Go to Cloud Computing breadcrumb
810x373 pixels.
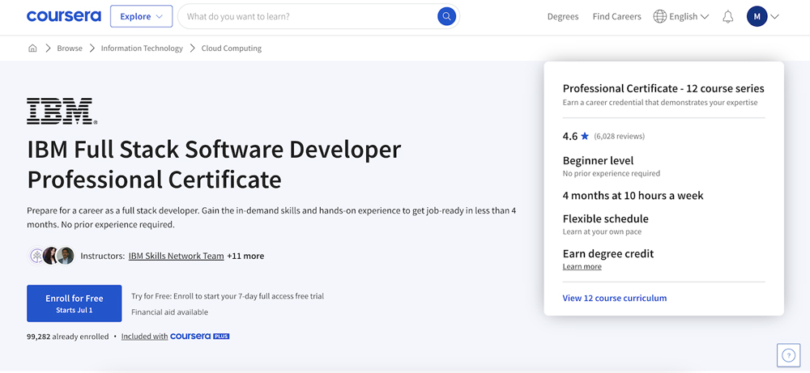[x=231, y=48]
